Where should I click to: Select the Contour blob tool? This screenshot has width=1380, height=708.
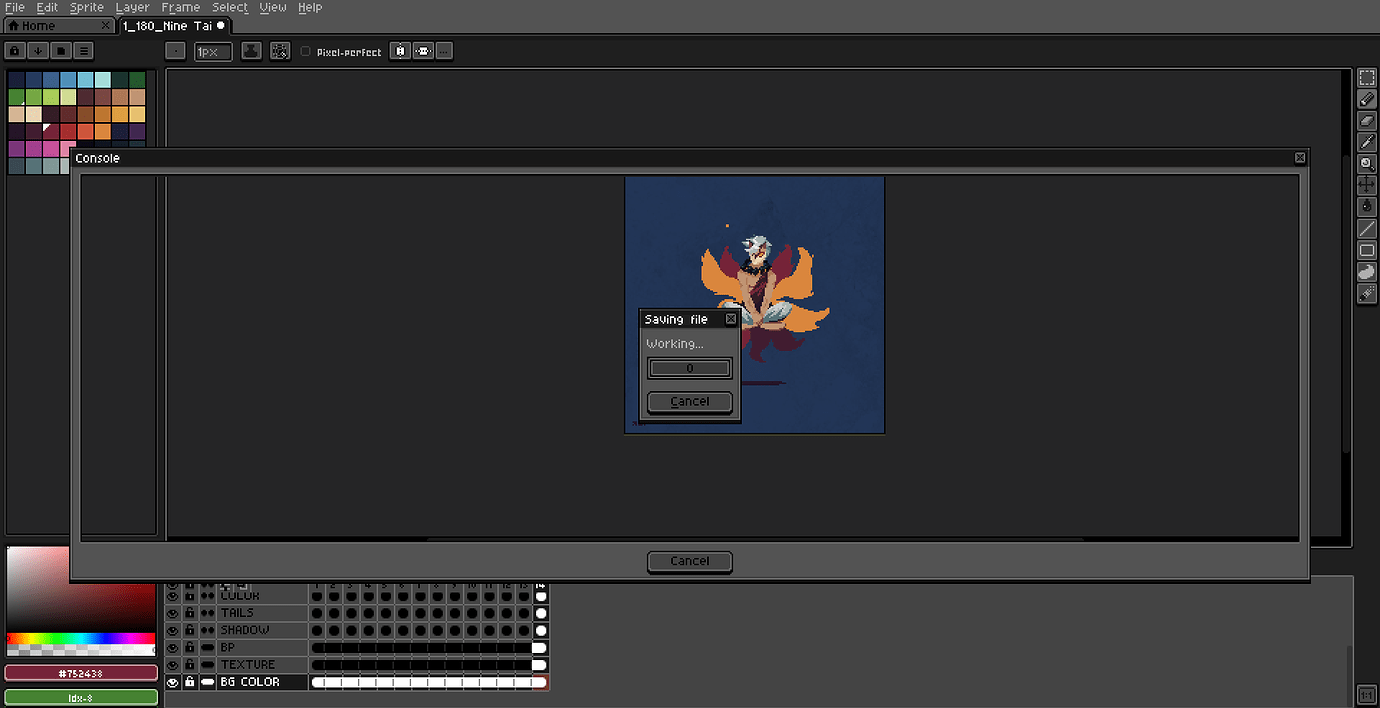click(1367, 272)
